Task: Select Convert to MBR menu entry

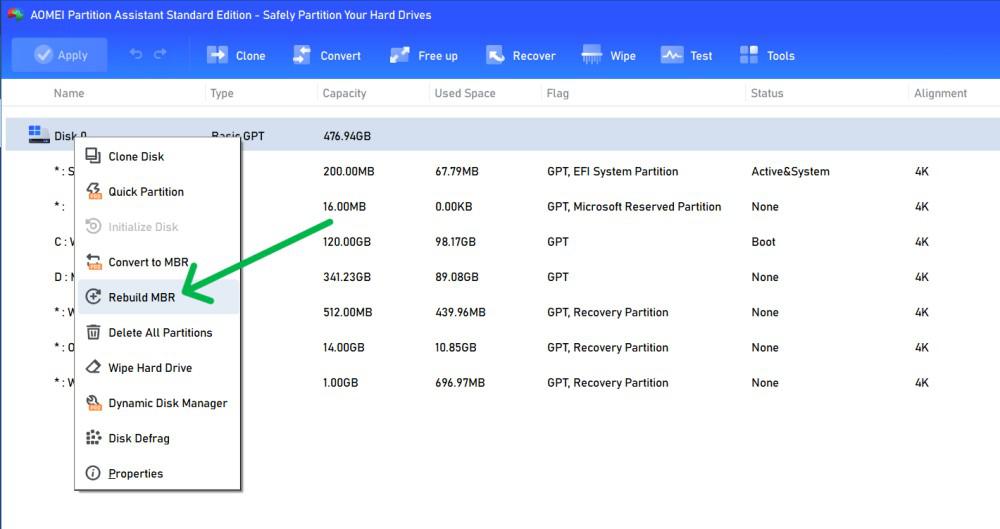Action: [158, 262]
